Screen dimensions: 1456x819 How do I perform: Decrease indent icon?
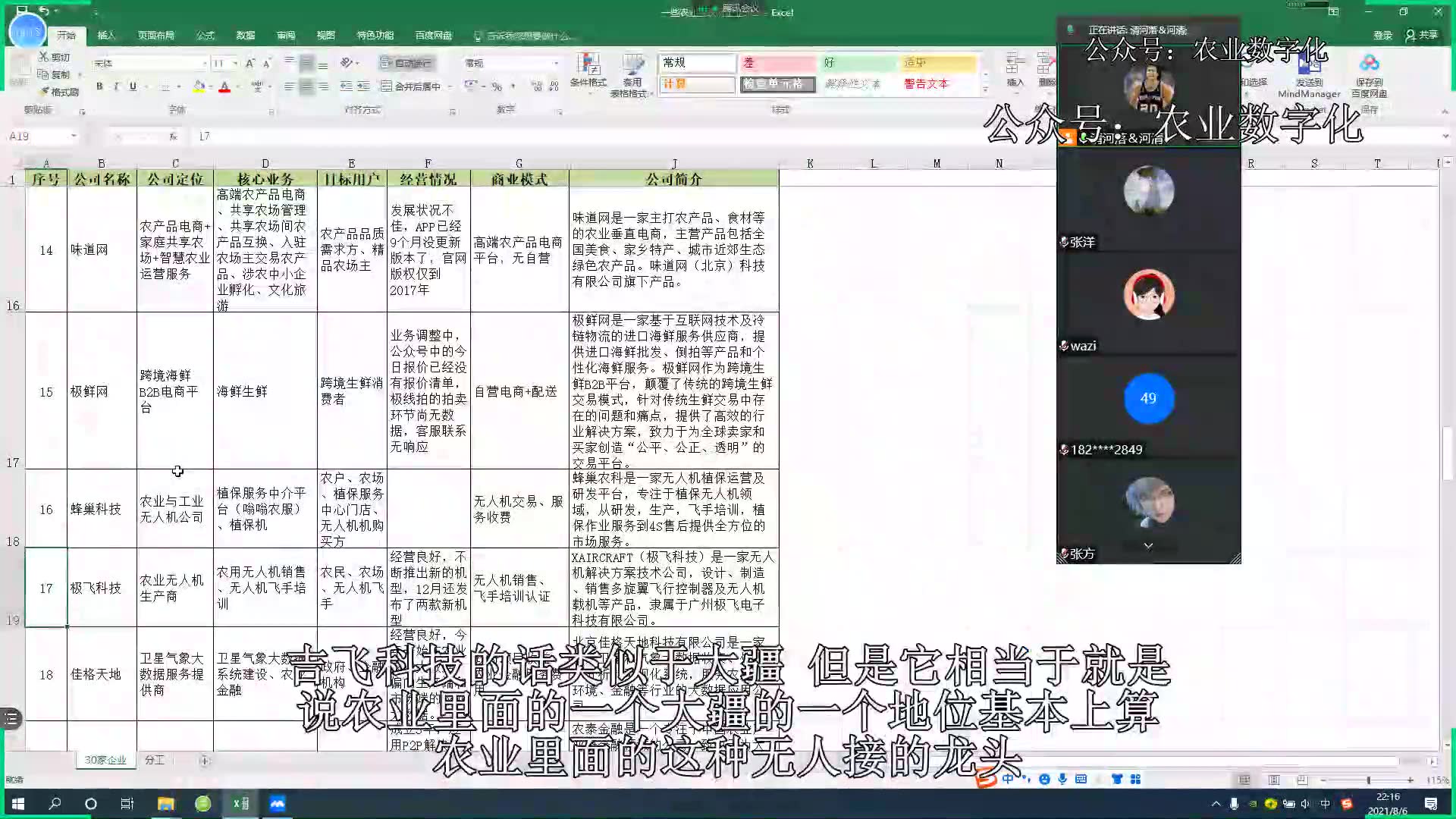[x=346, y=86]
